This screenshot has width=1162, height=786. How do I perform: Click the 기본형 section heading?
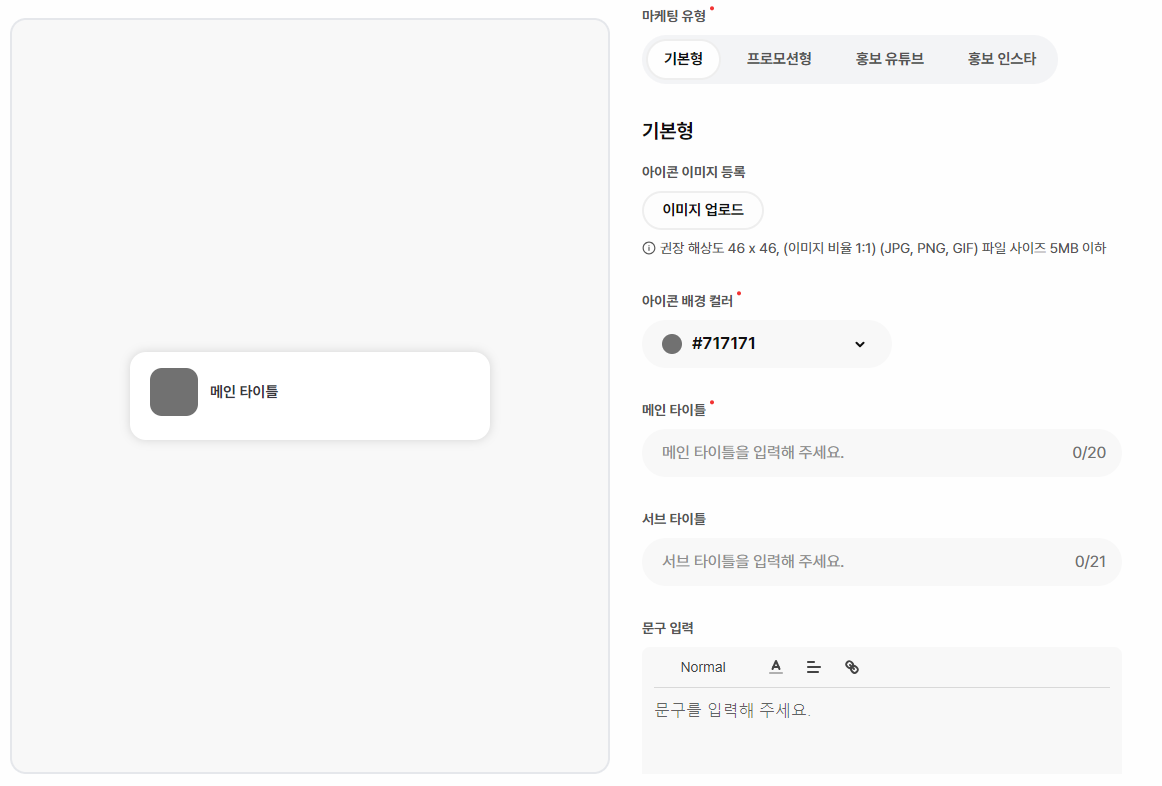[x=667, y=131]
